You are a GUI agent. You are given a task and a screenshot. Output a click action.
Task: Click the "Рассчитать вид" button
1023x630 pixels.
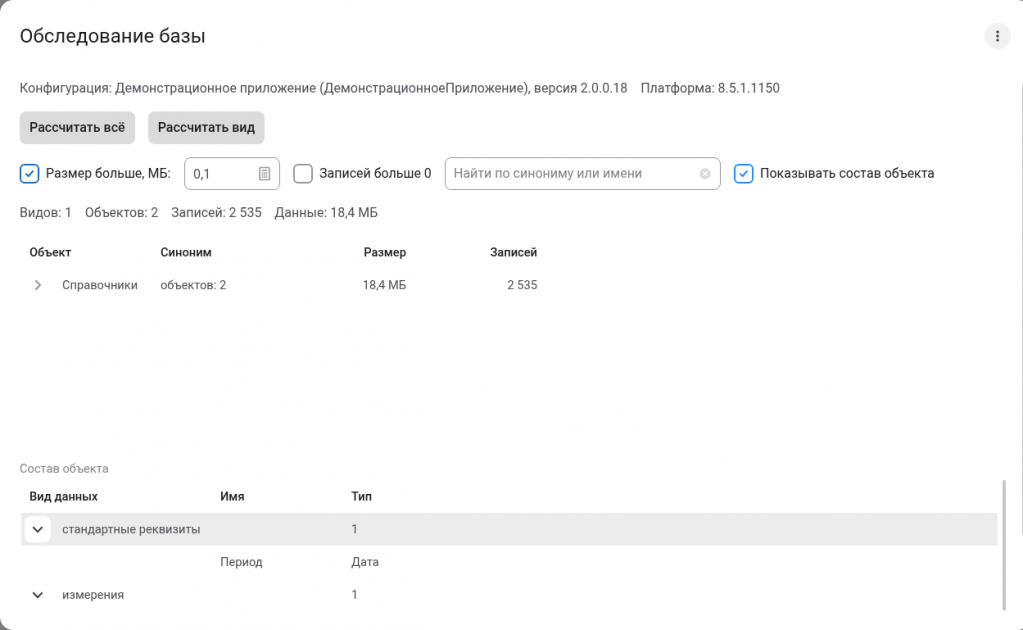coord(206,127)
